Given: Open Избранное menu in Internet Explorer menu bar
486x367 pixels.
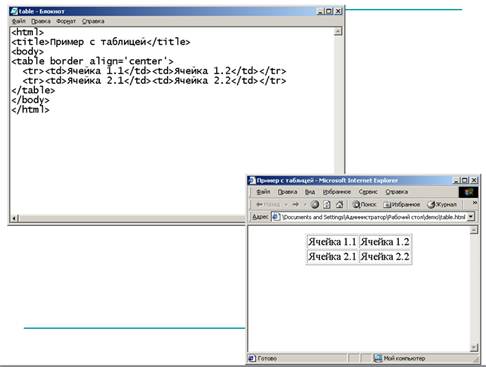Looking at the screenshot, I should (x=337, y=192).
